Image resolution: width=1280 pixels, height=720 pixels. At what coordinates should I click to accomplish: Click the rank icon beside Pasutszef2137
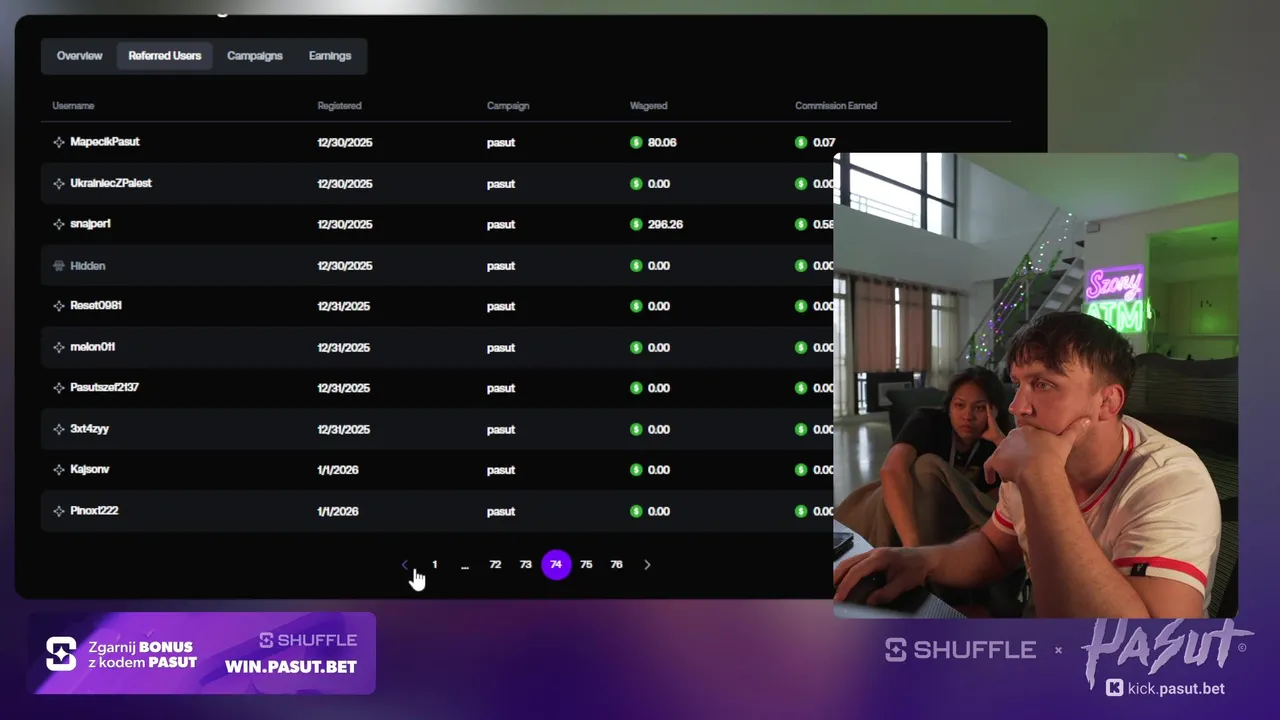(x=59, y=388)
